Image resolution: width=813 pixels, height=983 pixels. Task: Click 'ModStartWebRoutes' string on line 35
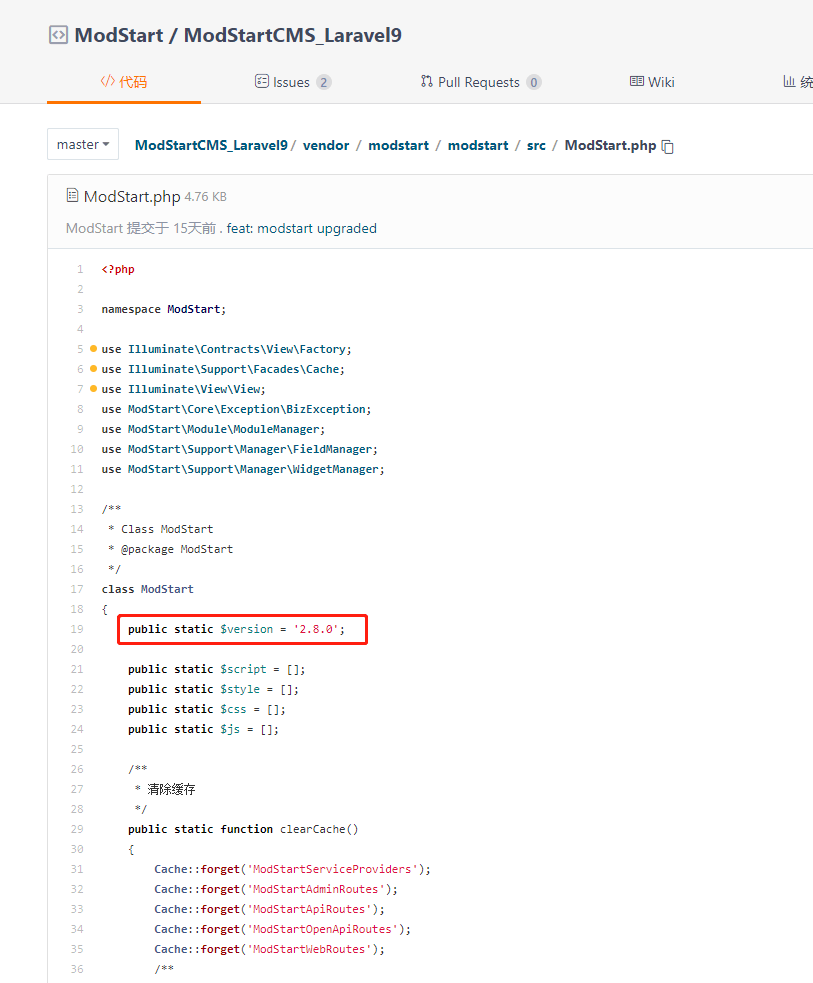(309, 949)
